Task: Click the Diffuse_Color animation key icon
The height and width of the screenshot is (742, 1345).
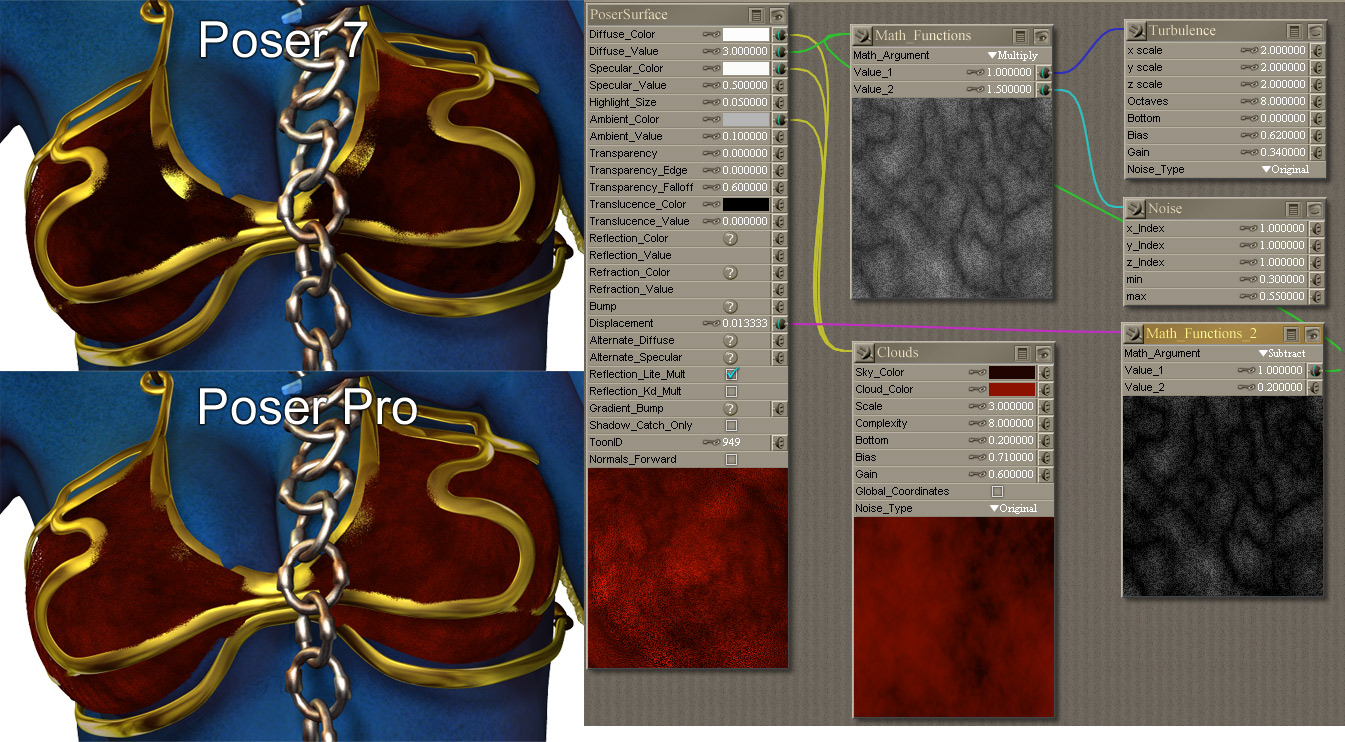Action: 711,34
